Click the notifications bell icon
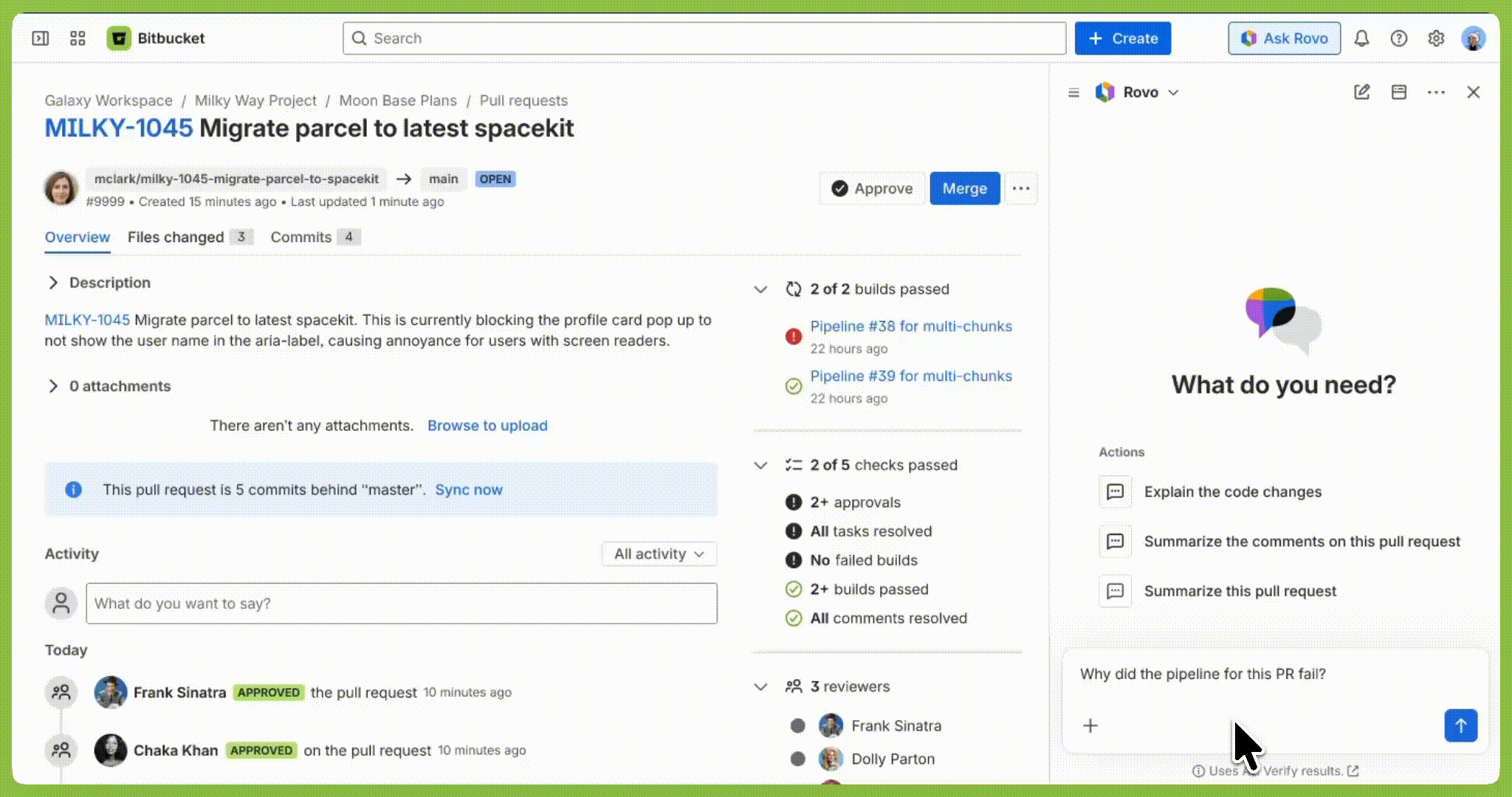The height and width of the screenshot is (797, 1512). pyautogui.click(x=1362, y=38)
